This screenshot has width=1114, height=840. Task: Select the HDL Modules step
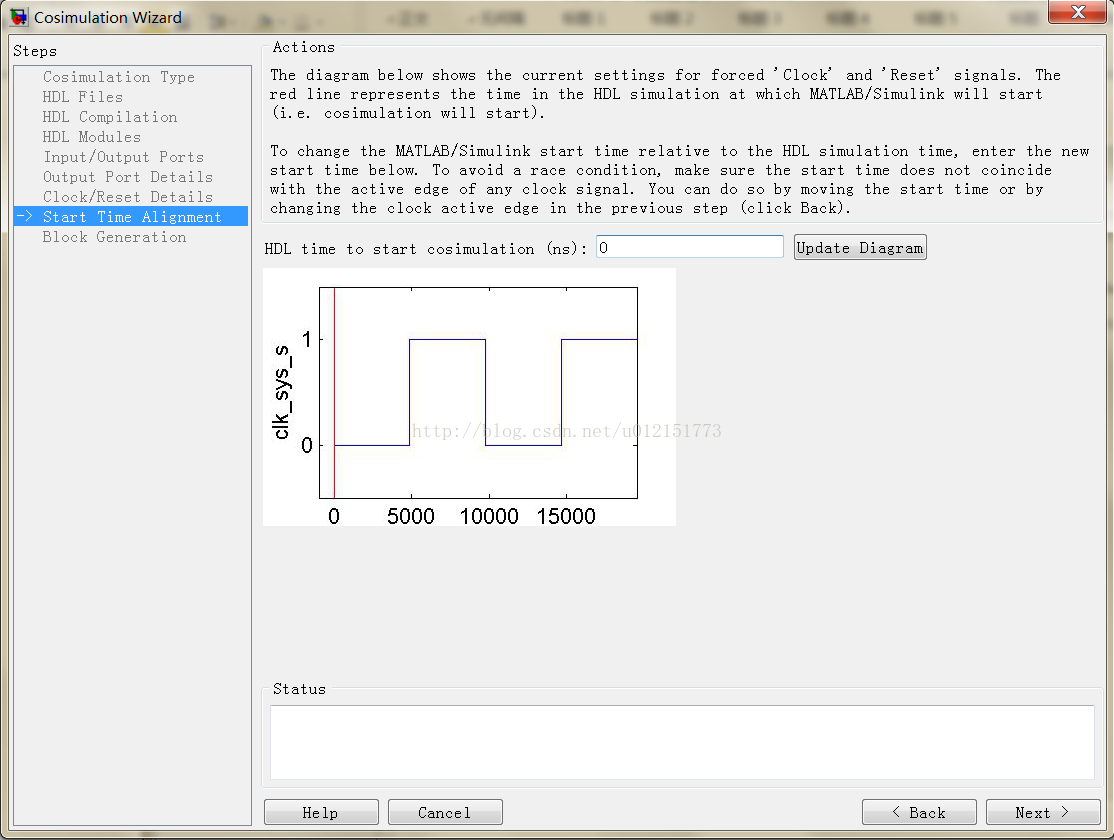point(92,136)
